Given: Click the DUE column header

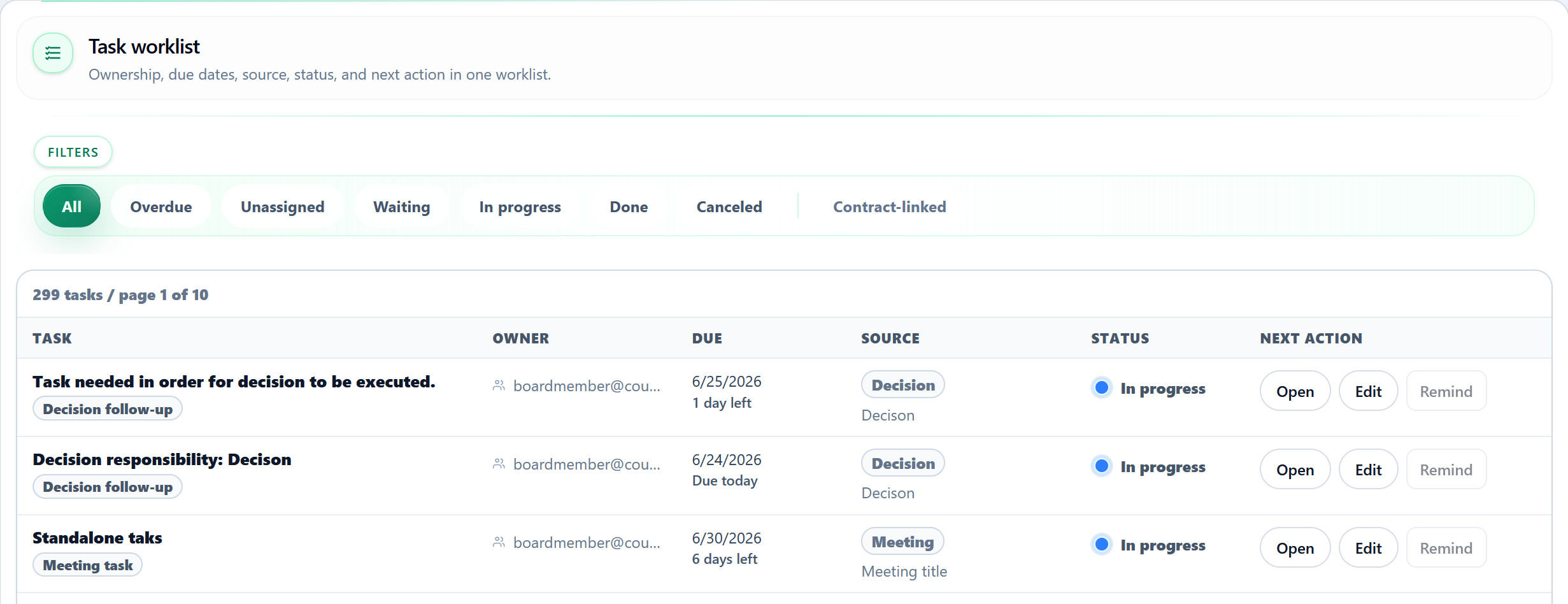Looking at the screenshot, I should (x=707, y=338).
